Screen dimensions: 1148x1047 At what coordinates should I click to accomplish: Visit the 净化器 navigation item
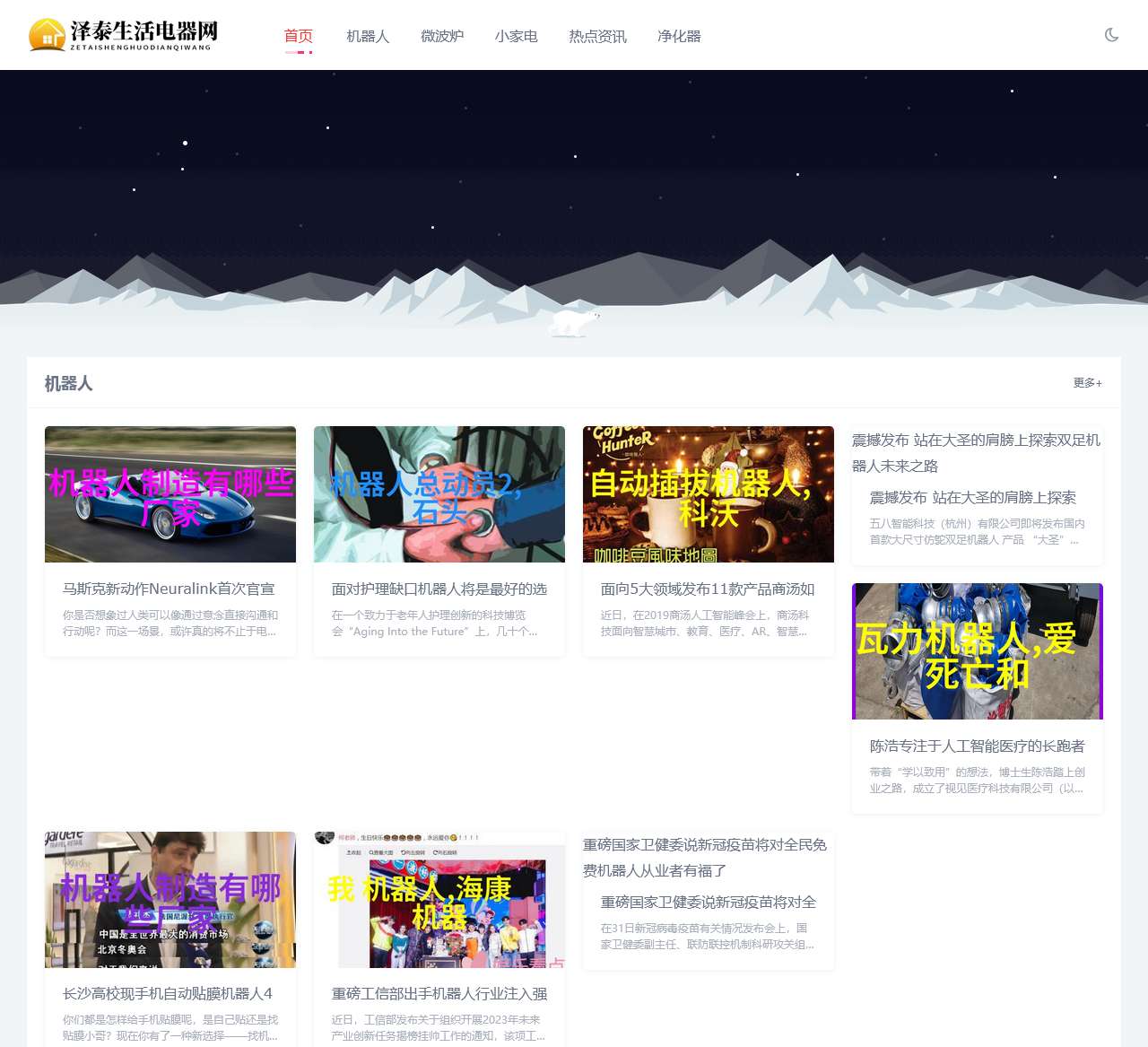(x=679, y=36)
